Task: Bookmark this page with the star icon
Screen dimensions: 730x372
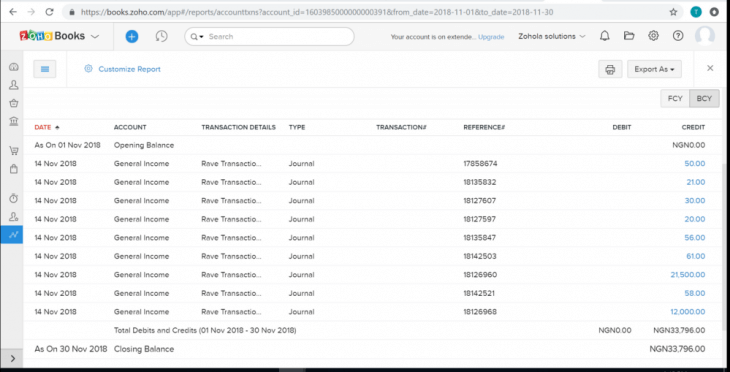Action: pyautogui.click(x=673, y=12)
